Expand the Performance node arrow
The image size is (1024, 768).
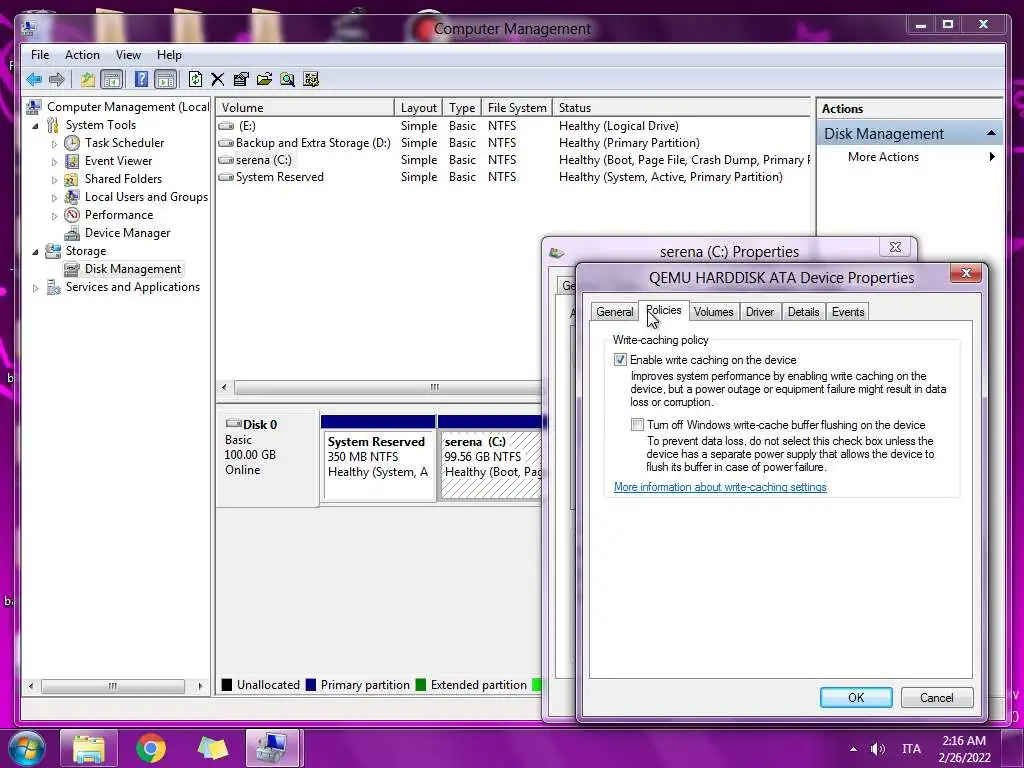pyautogui.click(x=54, y=216)
